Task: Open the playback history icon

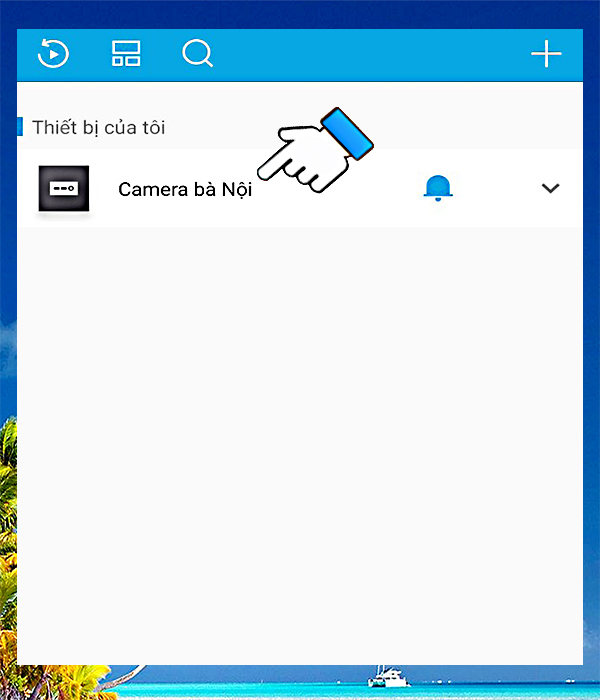Action: (53, 54)
